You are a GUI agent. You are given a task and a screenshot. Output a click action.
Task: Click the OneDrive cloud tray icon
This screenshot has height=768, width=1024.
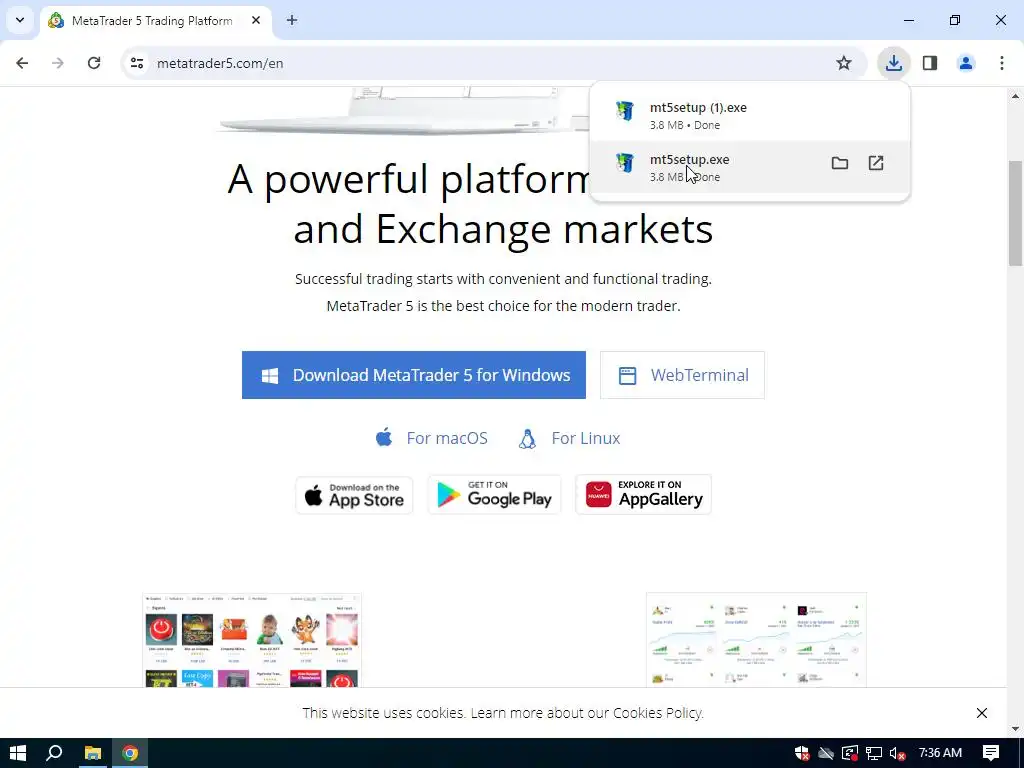coord(826,753)
